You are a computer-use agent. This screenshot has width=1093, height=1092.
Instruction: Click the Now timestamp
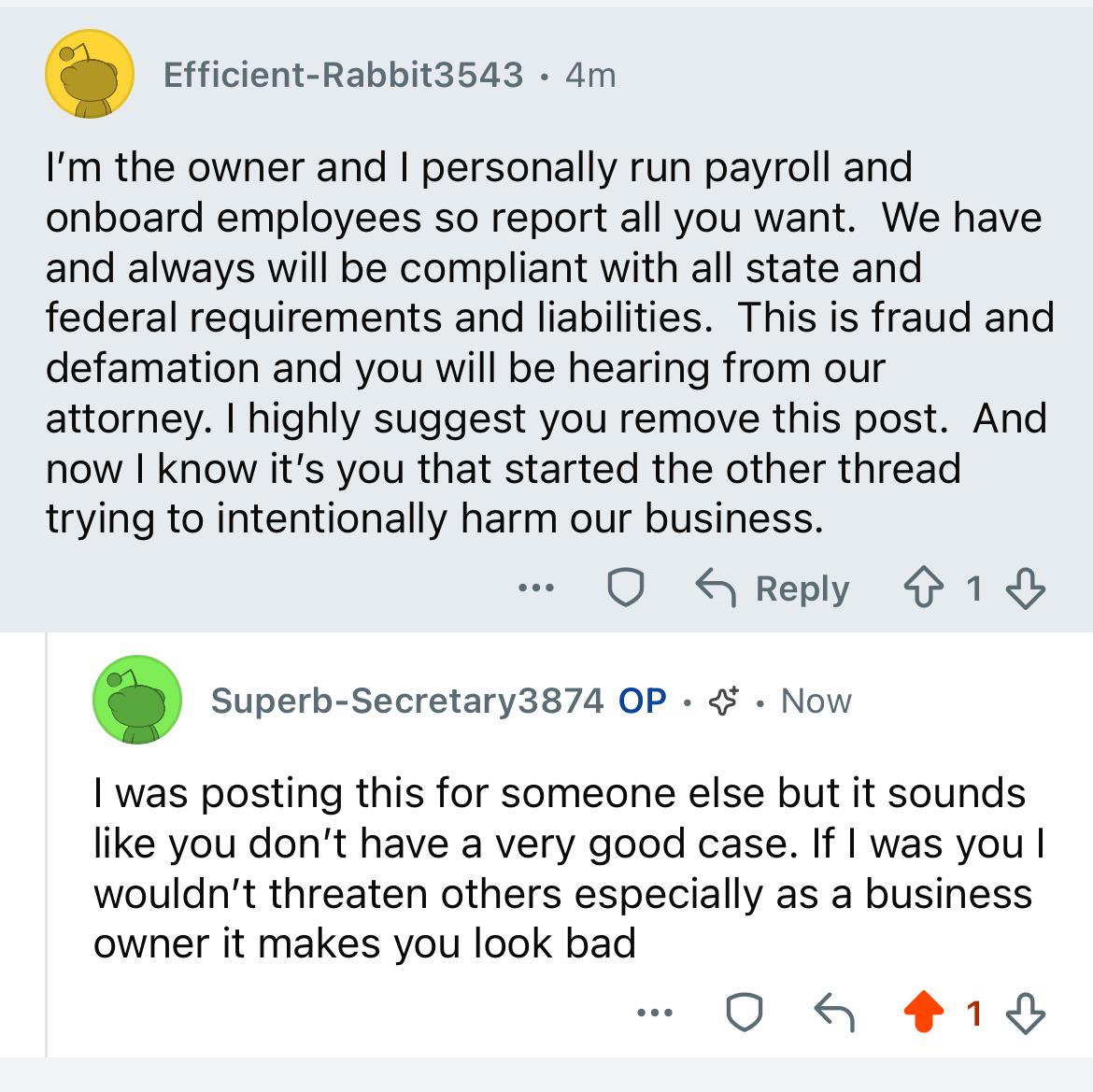(x=816, y=700)
